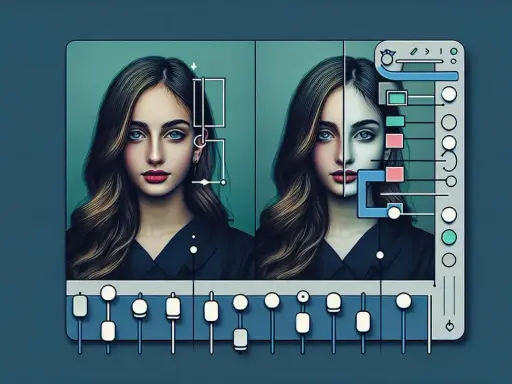Click the open half-circle arc in right column
This screenshot has width=512, height=384.
[x=450, y=161]
